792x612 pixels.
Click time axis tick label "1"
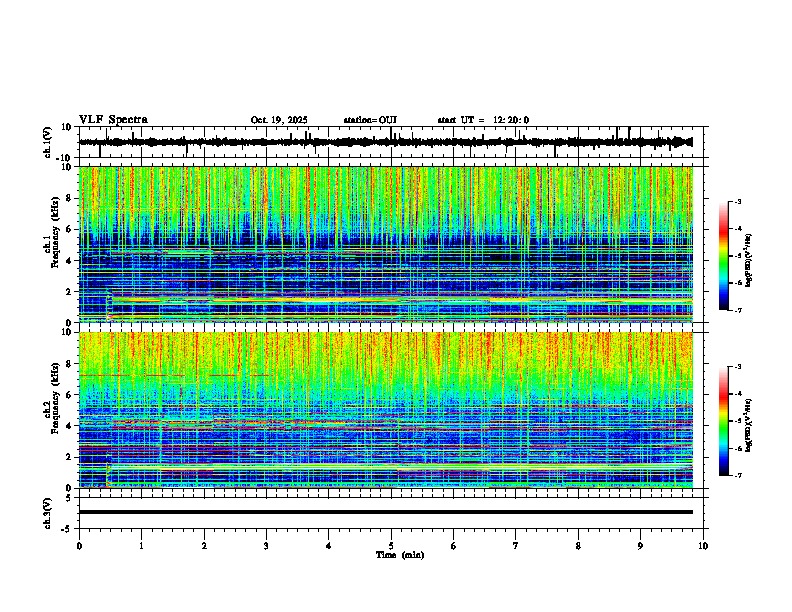click(141, 546)
